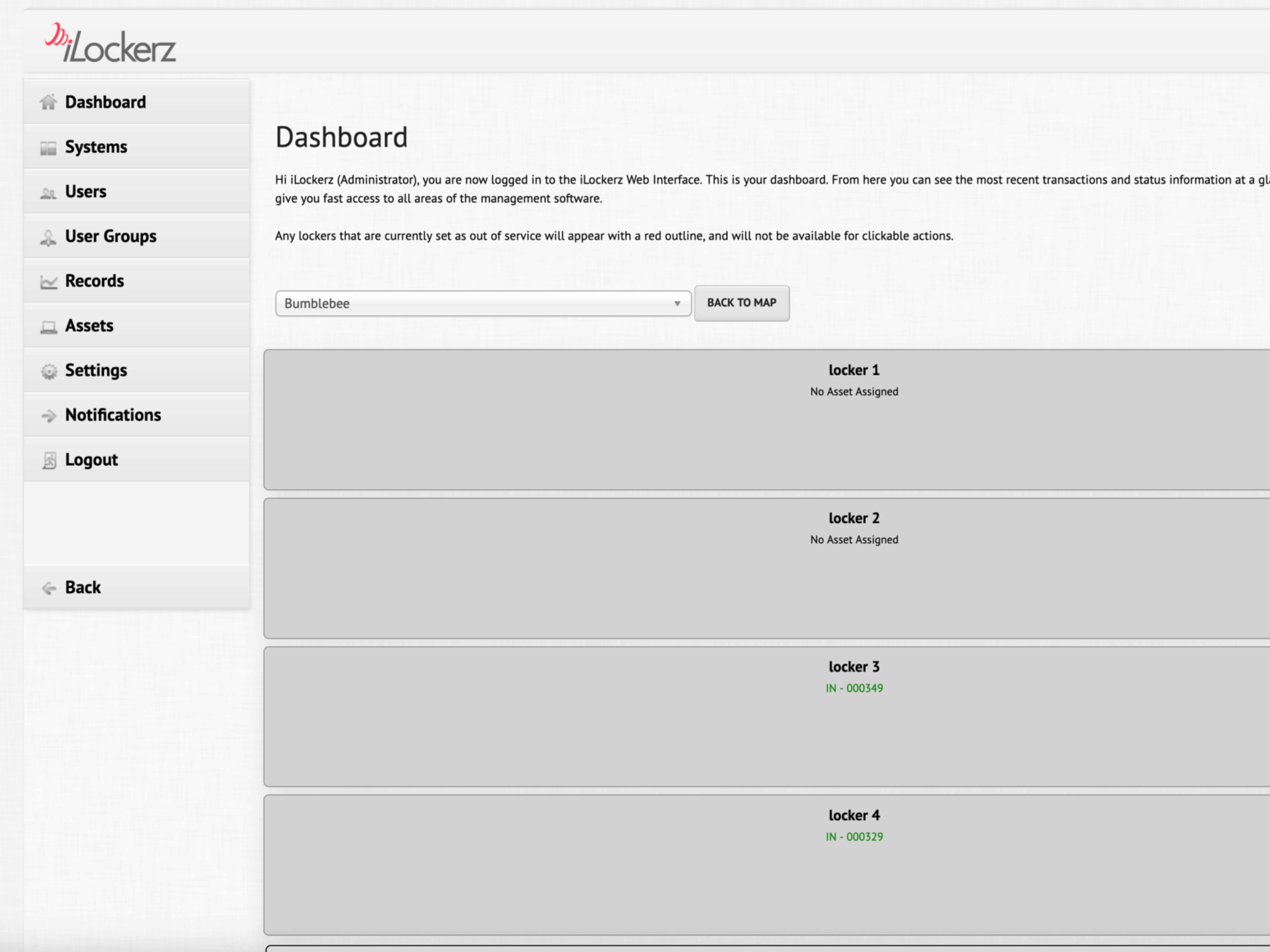This screenshot has width=1270, height=952.
Task: Go to User Groups menu item
Action: tap(111, 236)
